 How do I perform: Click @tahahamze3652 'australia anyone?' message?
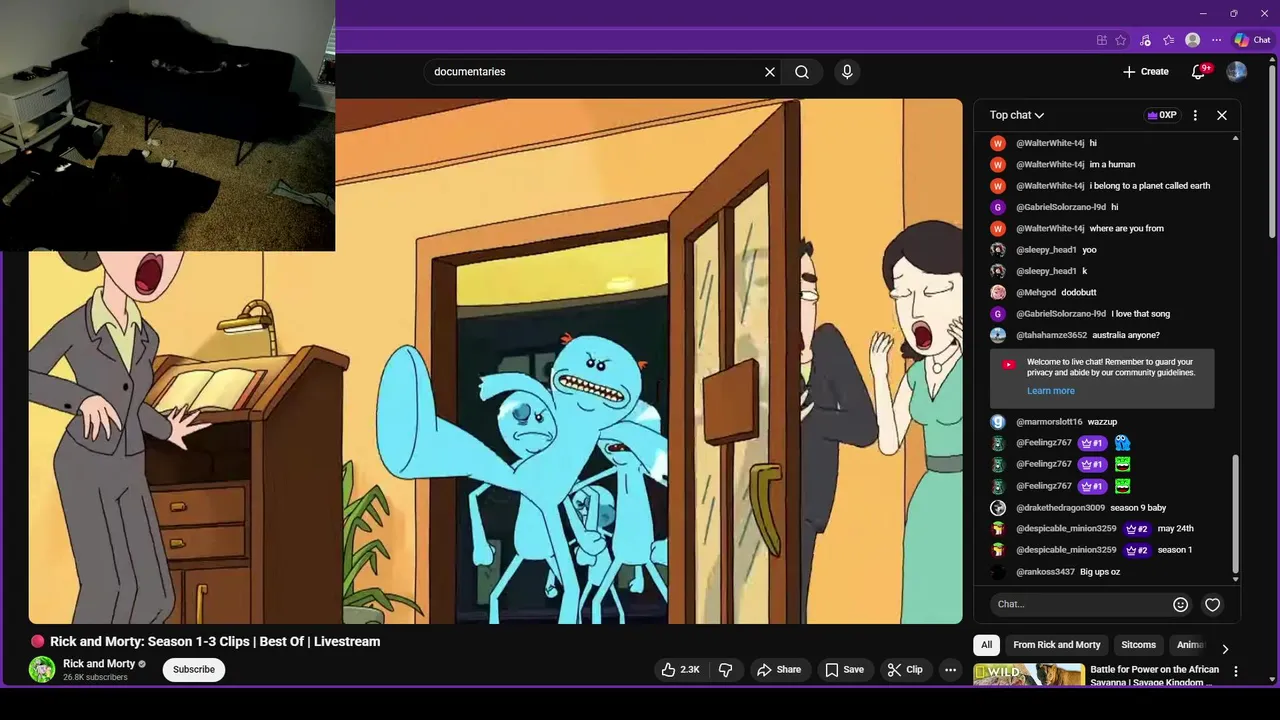pos(1126,335)
